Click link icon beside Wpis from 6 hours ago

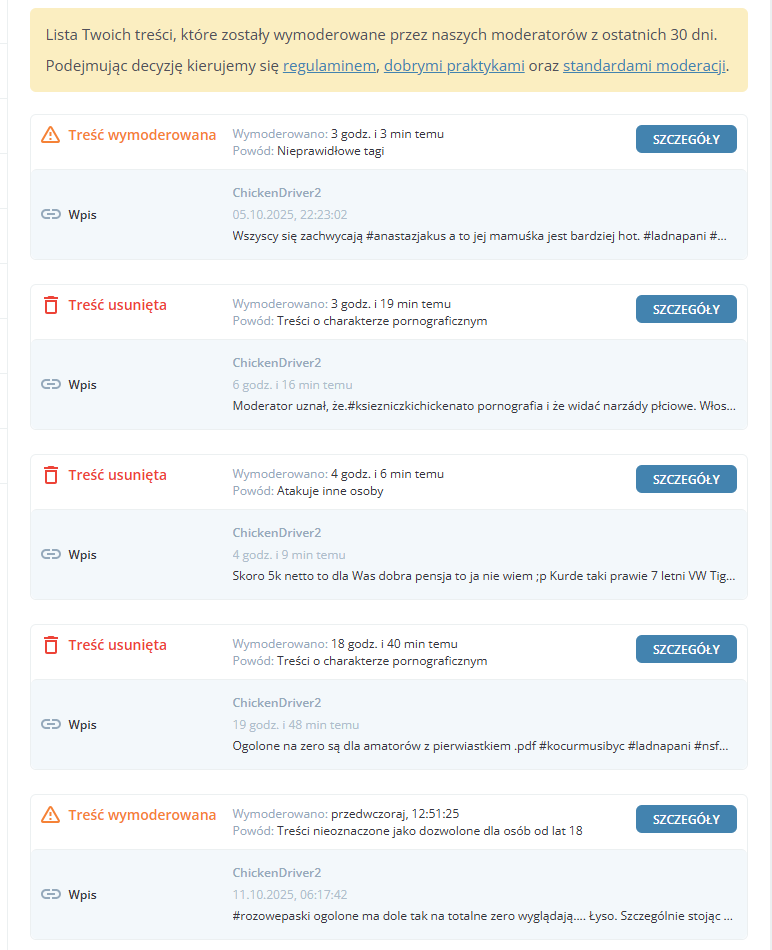(51, 384)
